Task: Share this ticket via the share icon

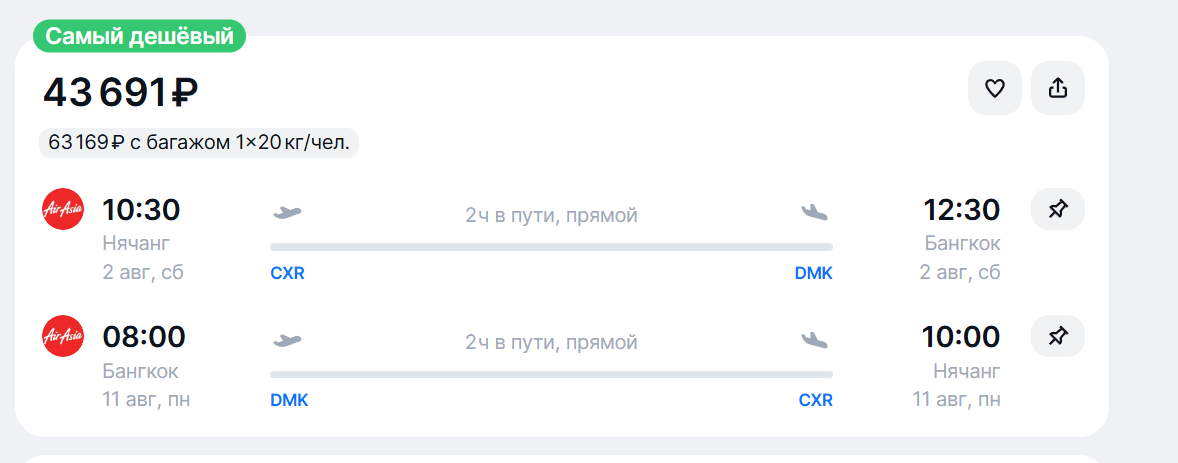Action: click(1058, 88)
